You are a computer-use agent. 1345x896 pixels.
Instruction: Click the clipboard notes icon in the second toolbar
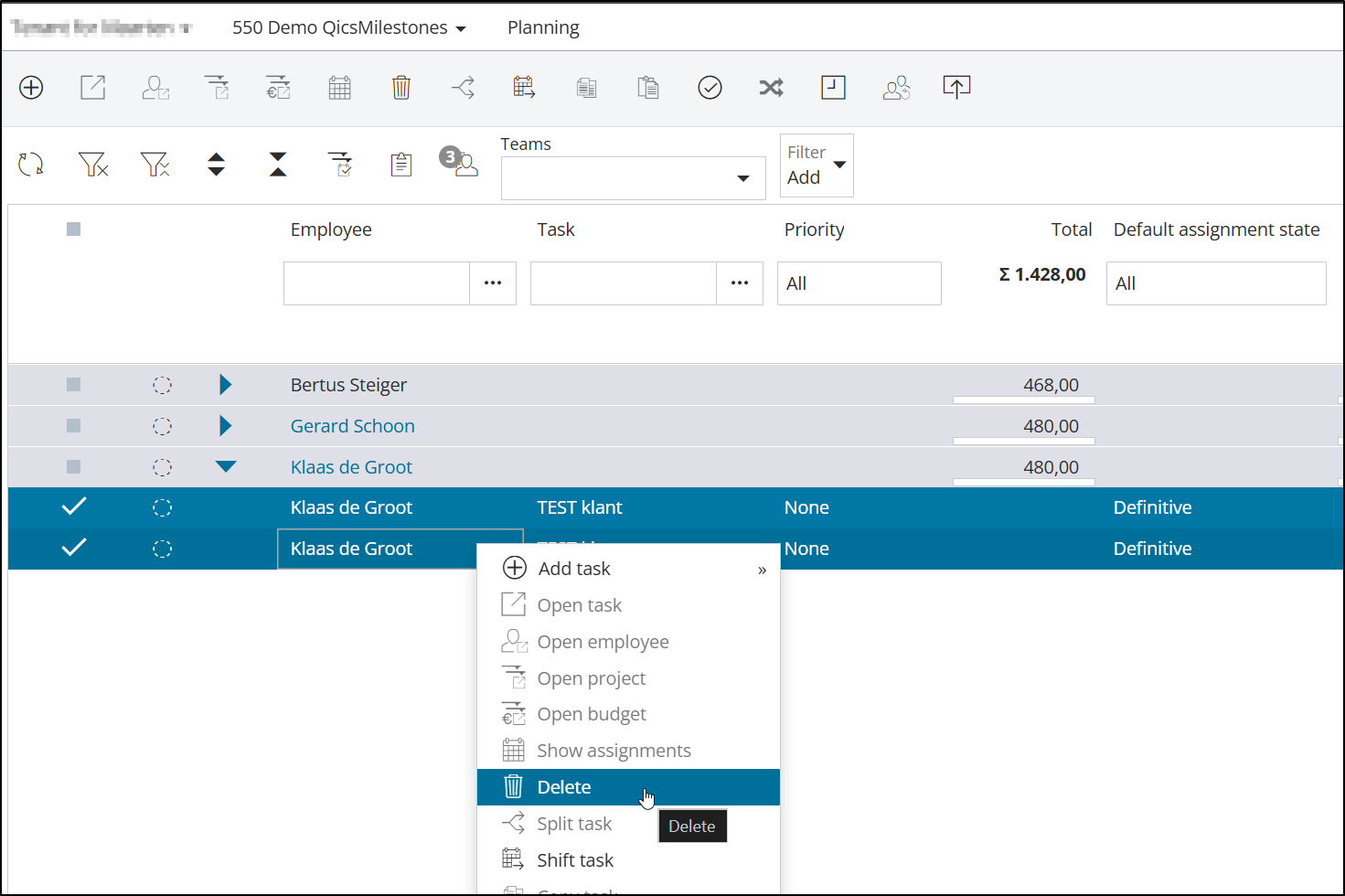401,165
